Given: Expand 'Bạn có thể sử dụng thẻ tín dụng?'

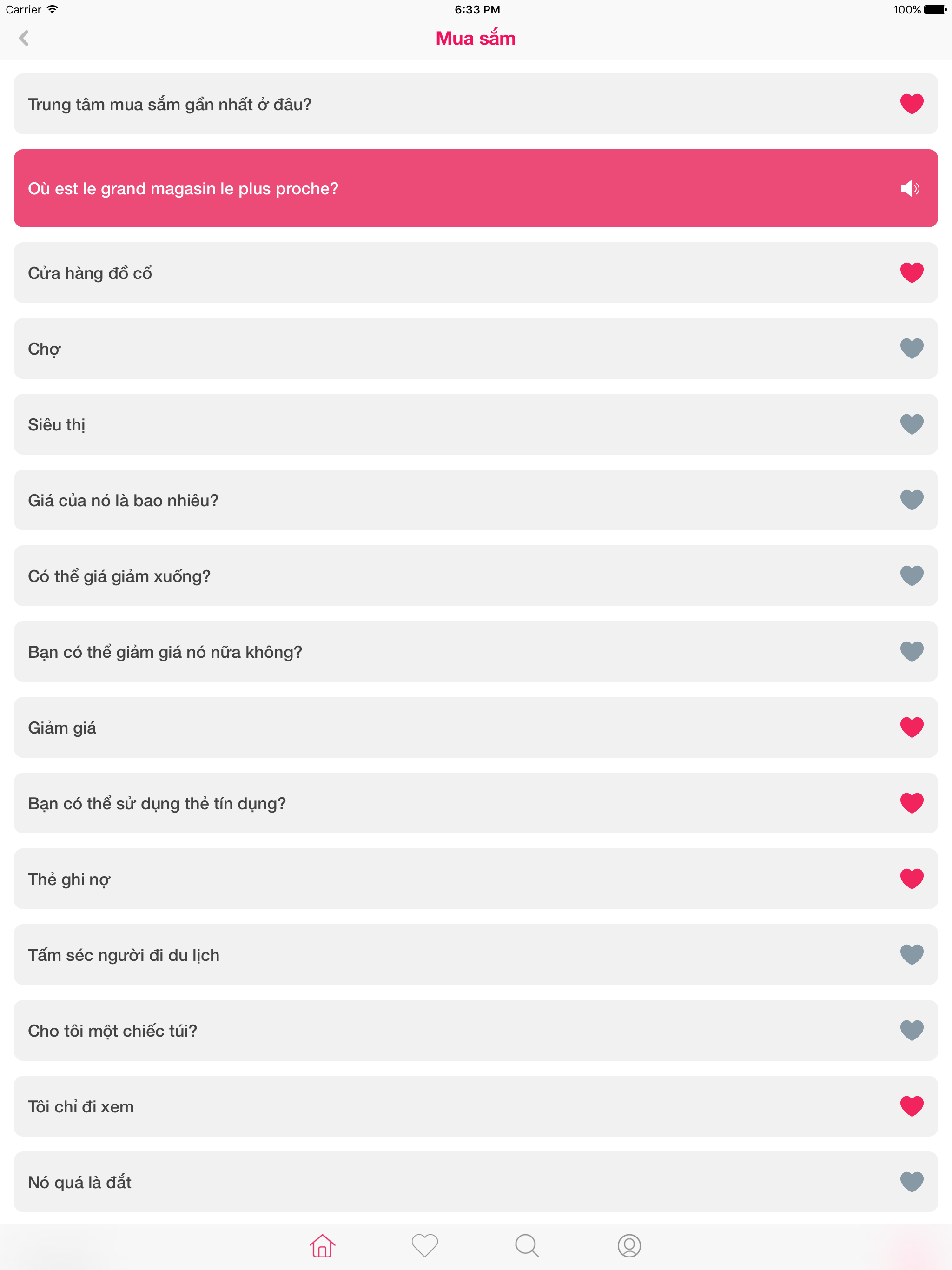Looking at the screenshot, I should pyautogui.click(x=476, y=803).
